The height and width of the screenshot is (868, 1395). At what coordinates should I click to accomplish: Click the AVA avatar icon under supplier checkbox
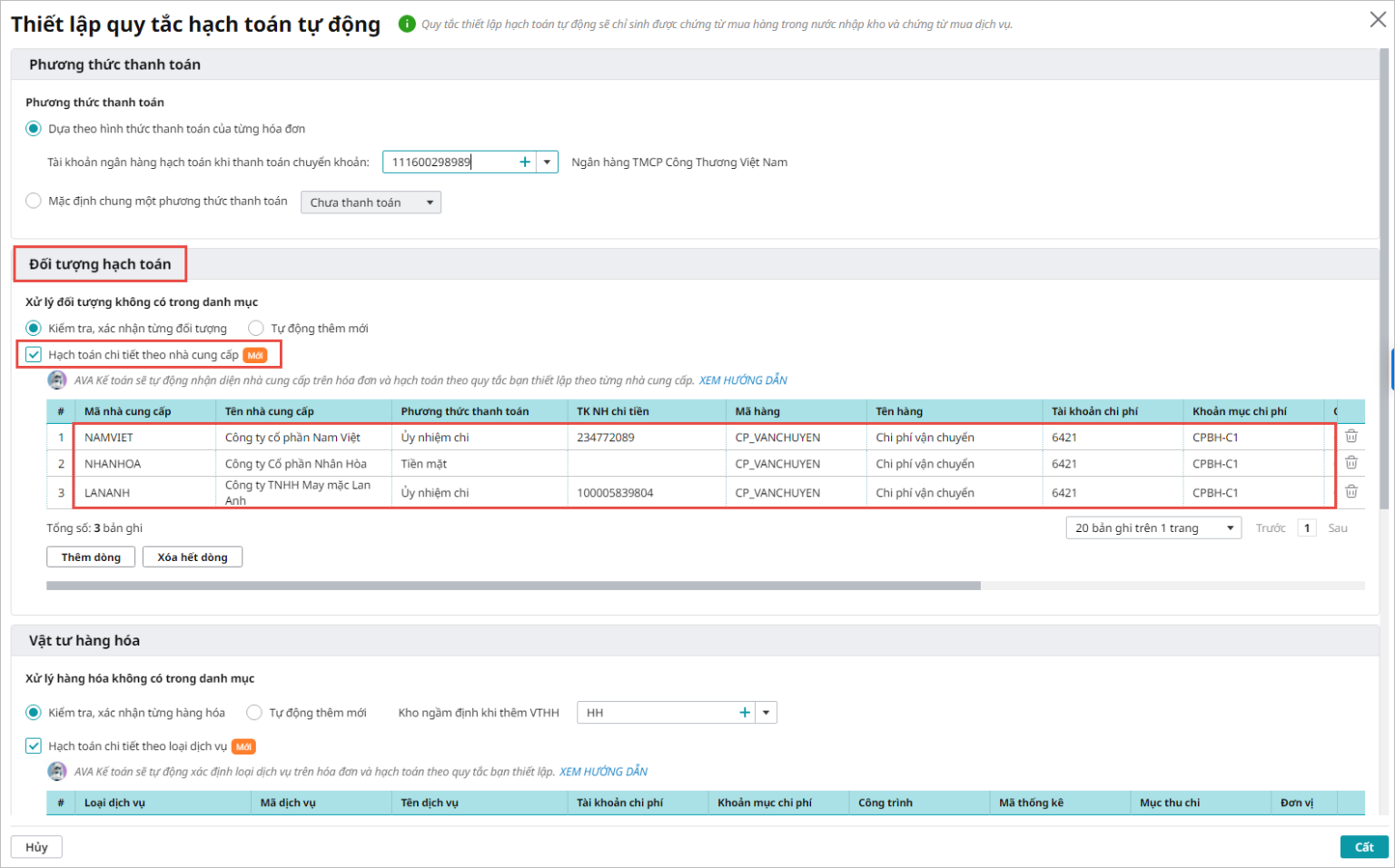pos(57,380)
